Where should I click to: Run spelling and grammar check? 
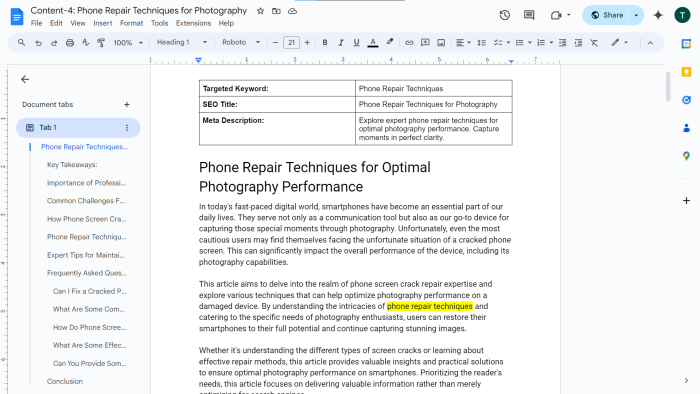coord(85,42)
